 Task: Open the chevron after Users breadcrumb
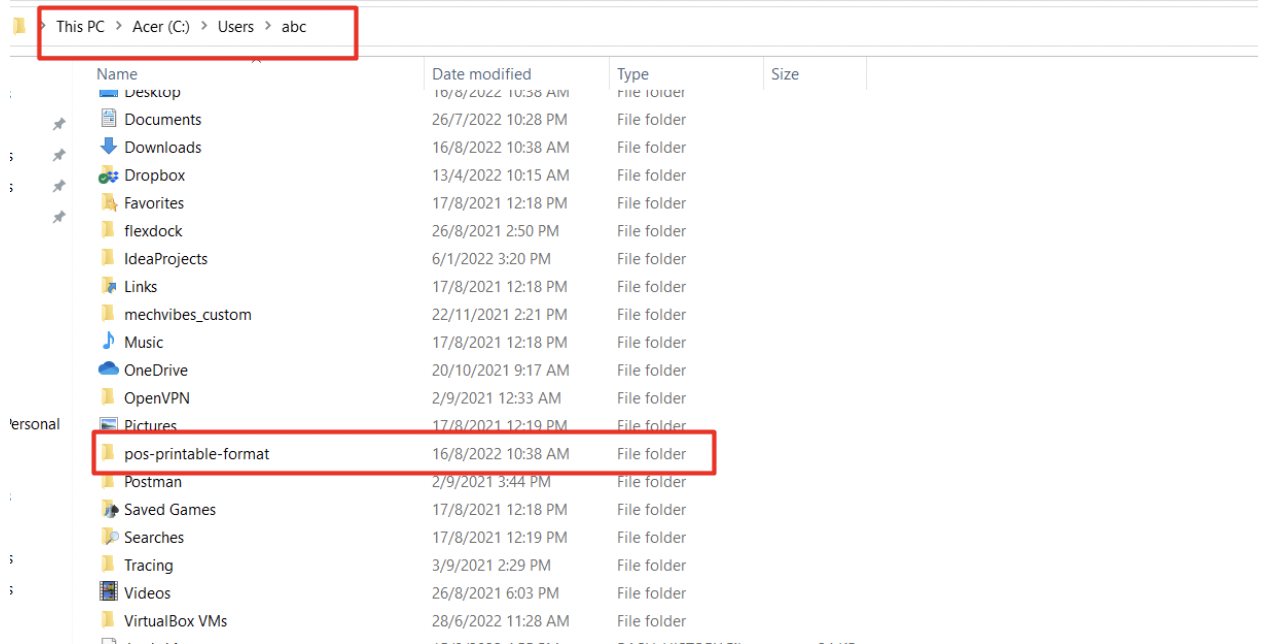[268, 27]
